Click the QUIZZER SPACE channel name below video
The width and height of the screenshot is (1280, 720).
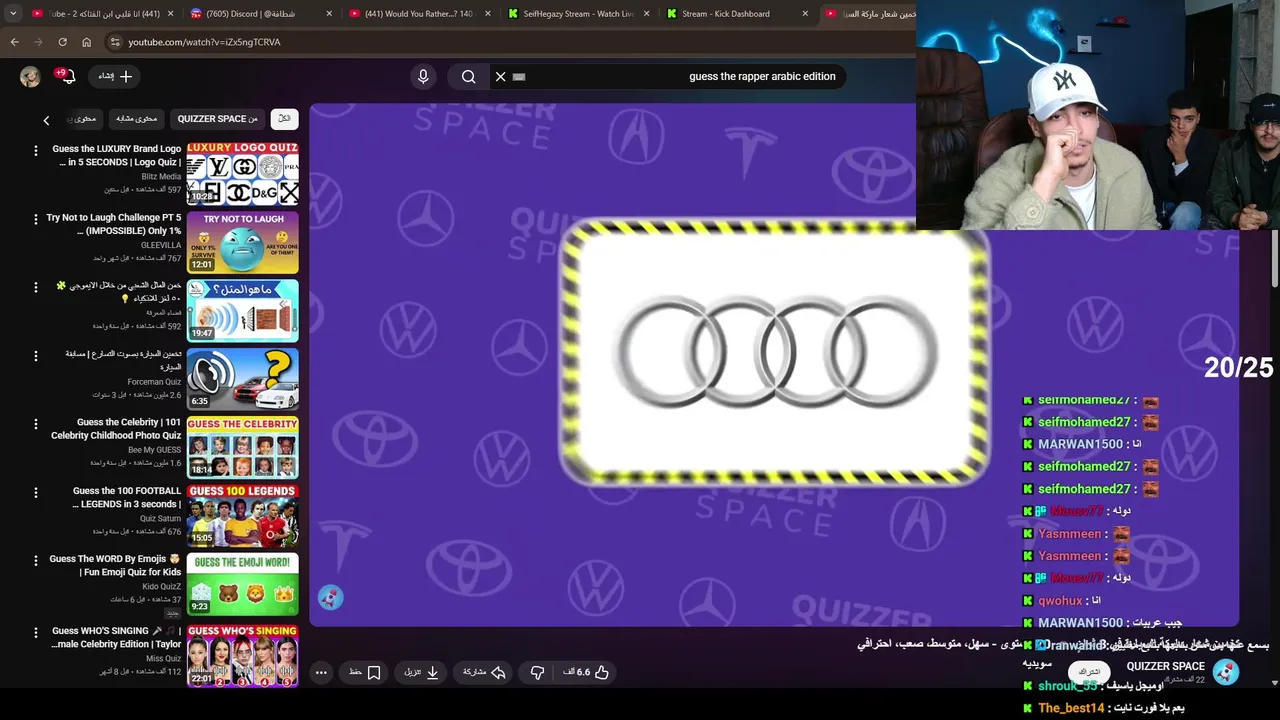(x=1165, y=666)
